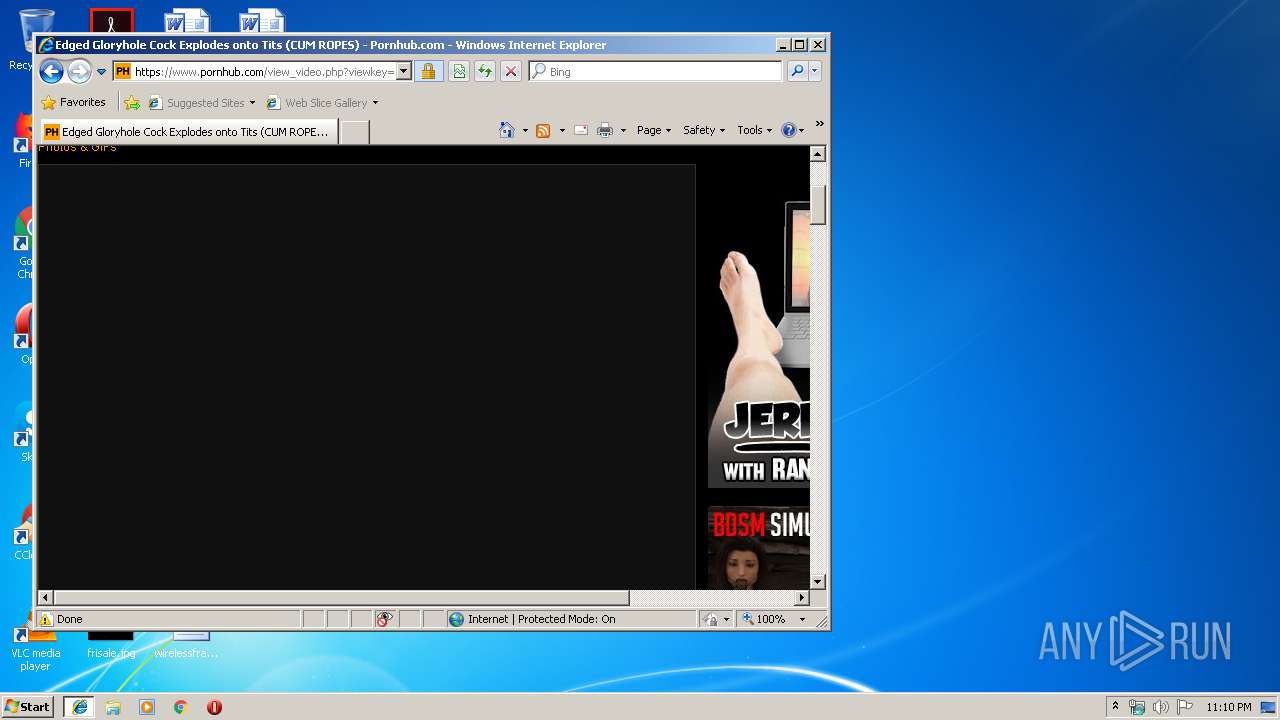Click the Help question mark icon

tap(788, 130)
